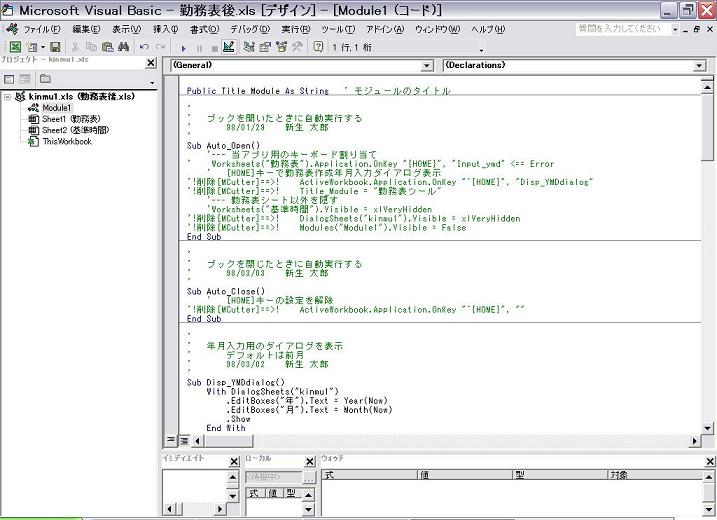Open the デバッグ(D) menu
This screenshot has height=520, width=717.
pos(250,29)
